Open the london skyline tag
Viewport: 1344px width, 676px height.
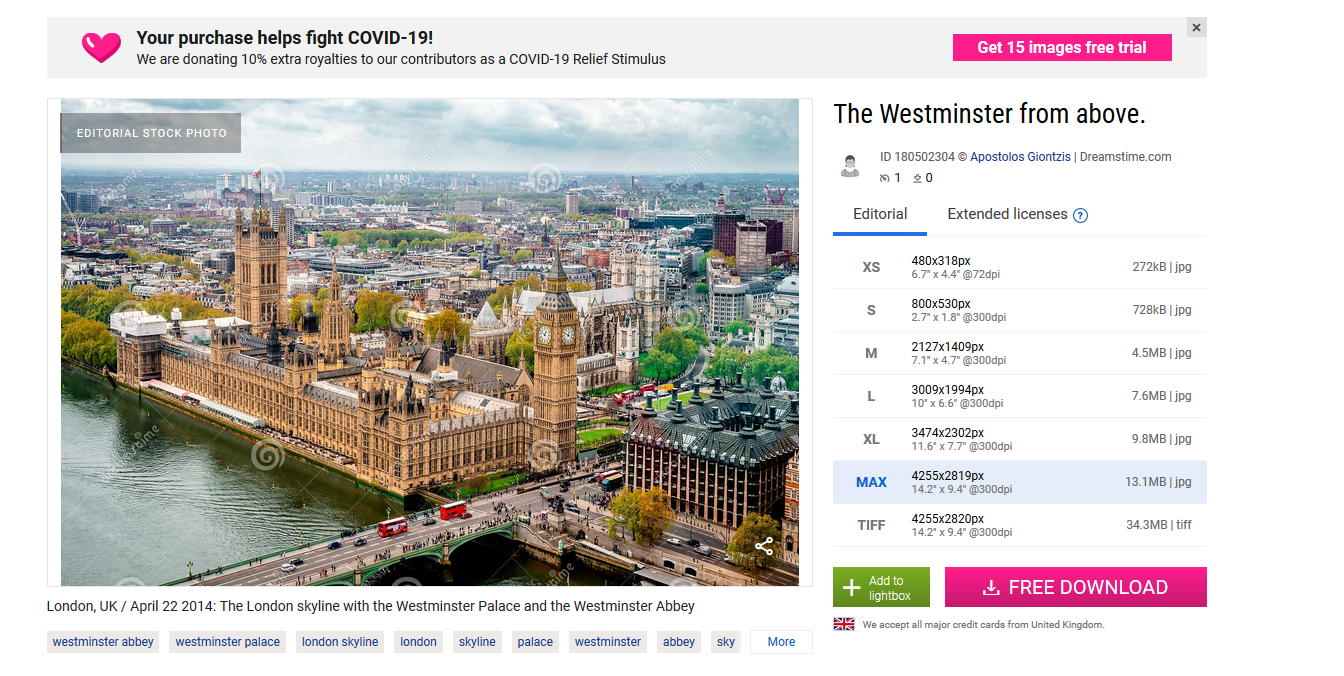tap(340, 642)
